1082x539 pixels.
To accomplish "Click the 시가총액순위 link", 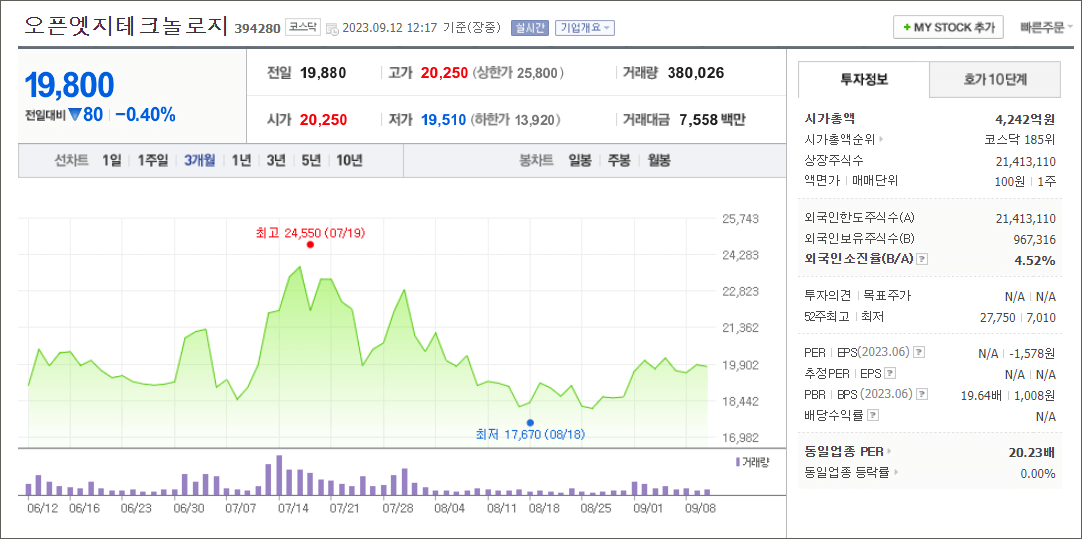I will tap(840, 139).
